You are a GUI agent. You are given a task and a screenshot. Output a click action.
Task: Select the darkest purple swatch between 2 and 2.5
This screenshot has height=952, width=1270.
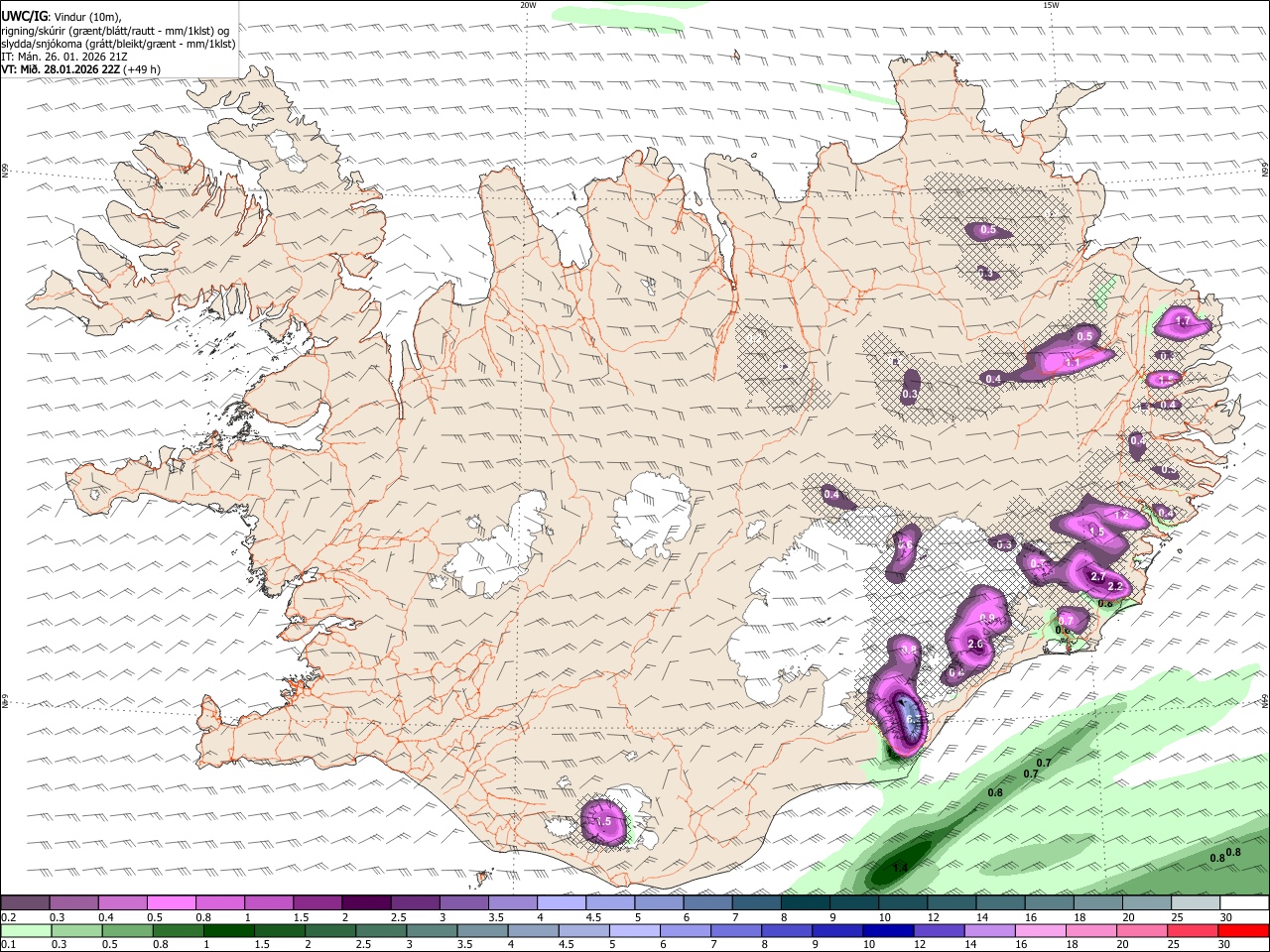pyautogui.click(x=365, y=902)
